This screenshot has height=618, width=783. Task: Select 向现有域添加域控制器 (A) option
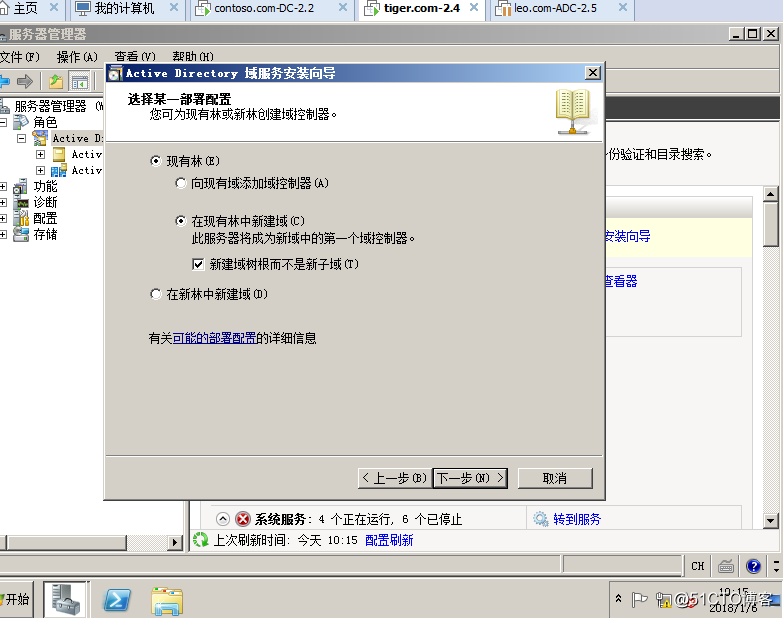point(181,183)
